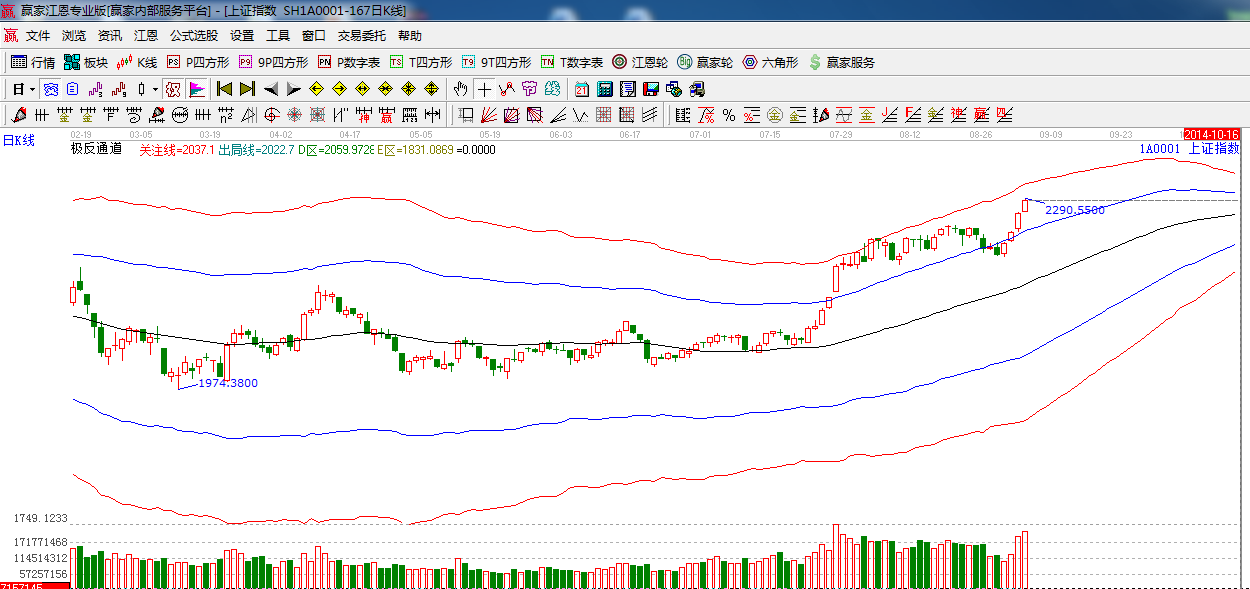Click the 板块 sector icon
This screenshot has height=589, width=1250.
(86, 62)
